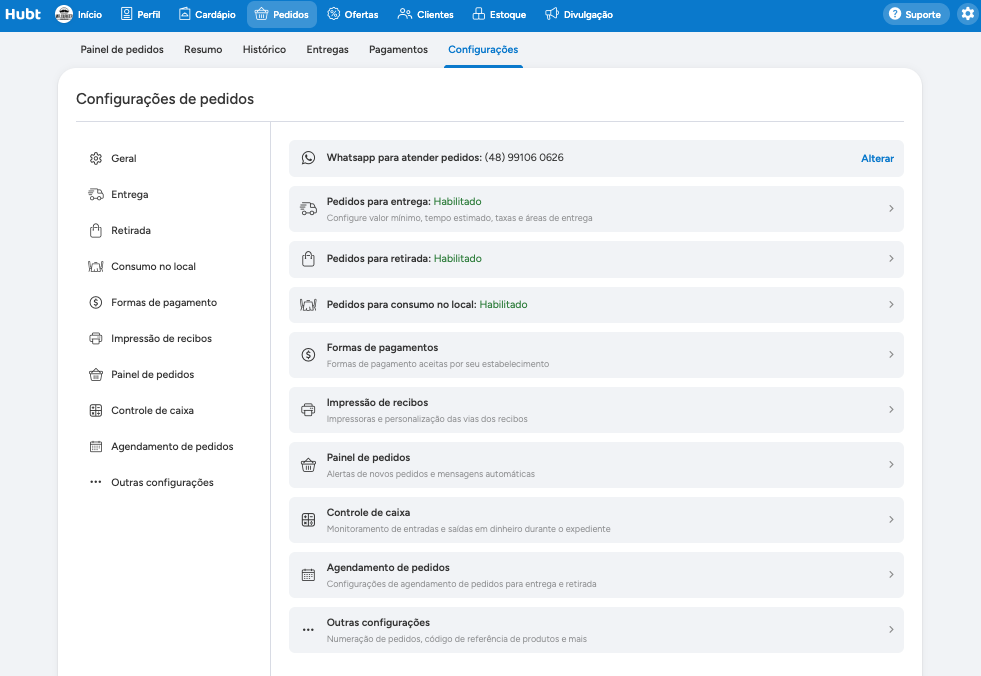Switch to Pagamentos tab

398,49
